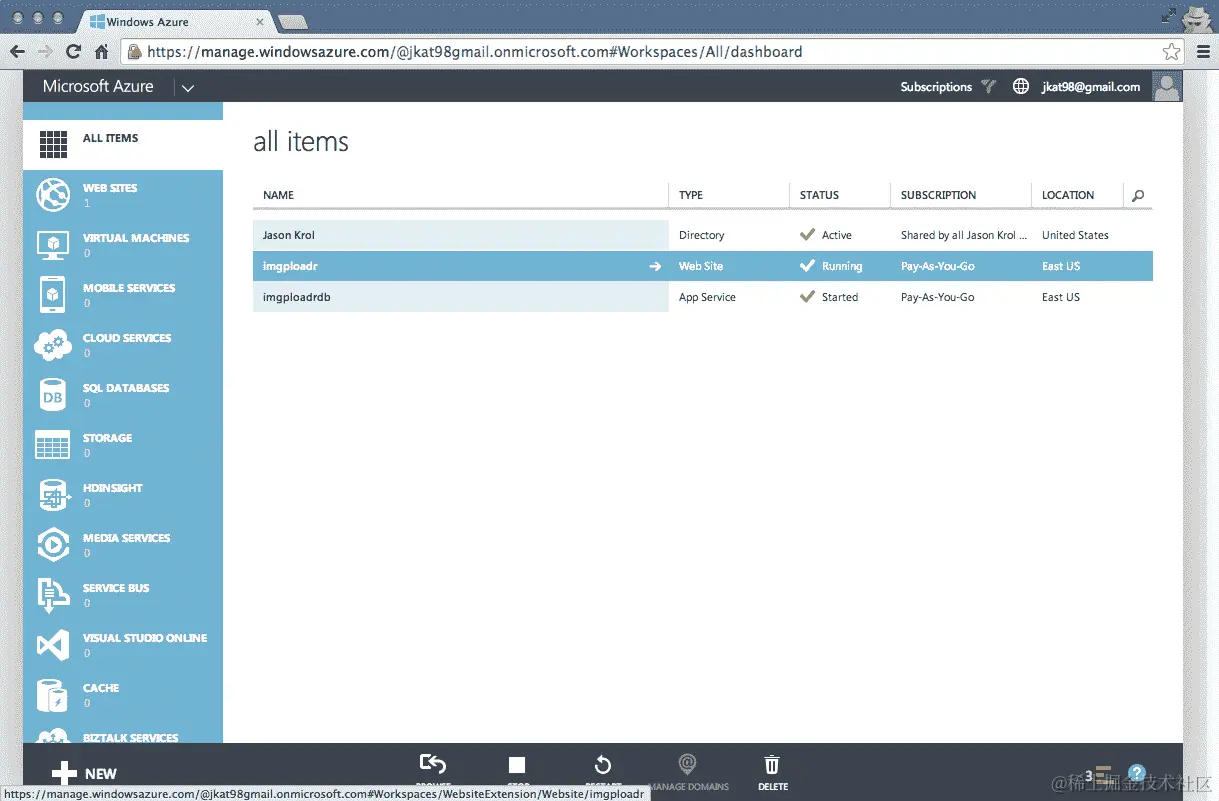Go to browser home page

[101, 52]
